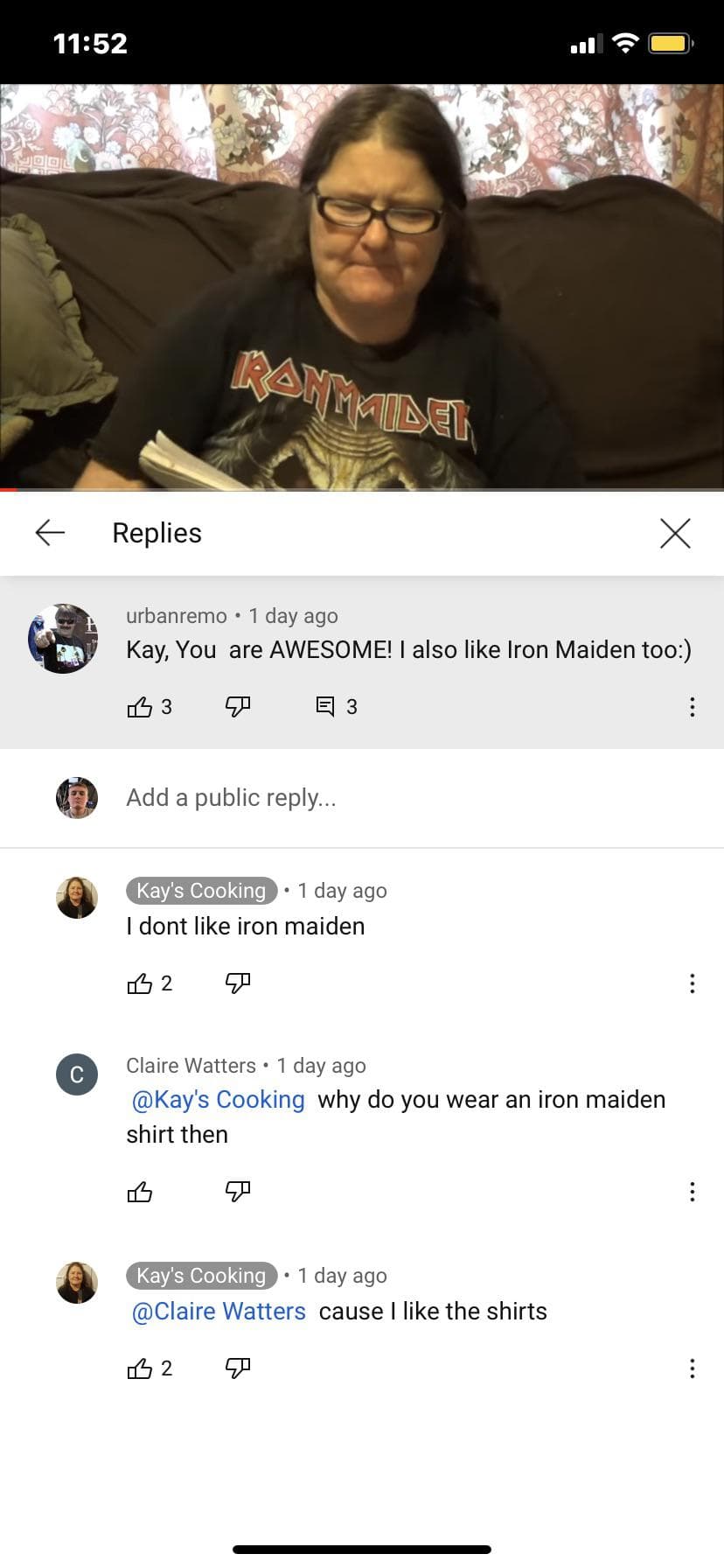Tap the video player to show controls
724x1568 pixels.
pyautogui.click(x=362, y=287)
